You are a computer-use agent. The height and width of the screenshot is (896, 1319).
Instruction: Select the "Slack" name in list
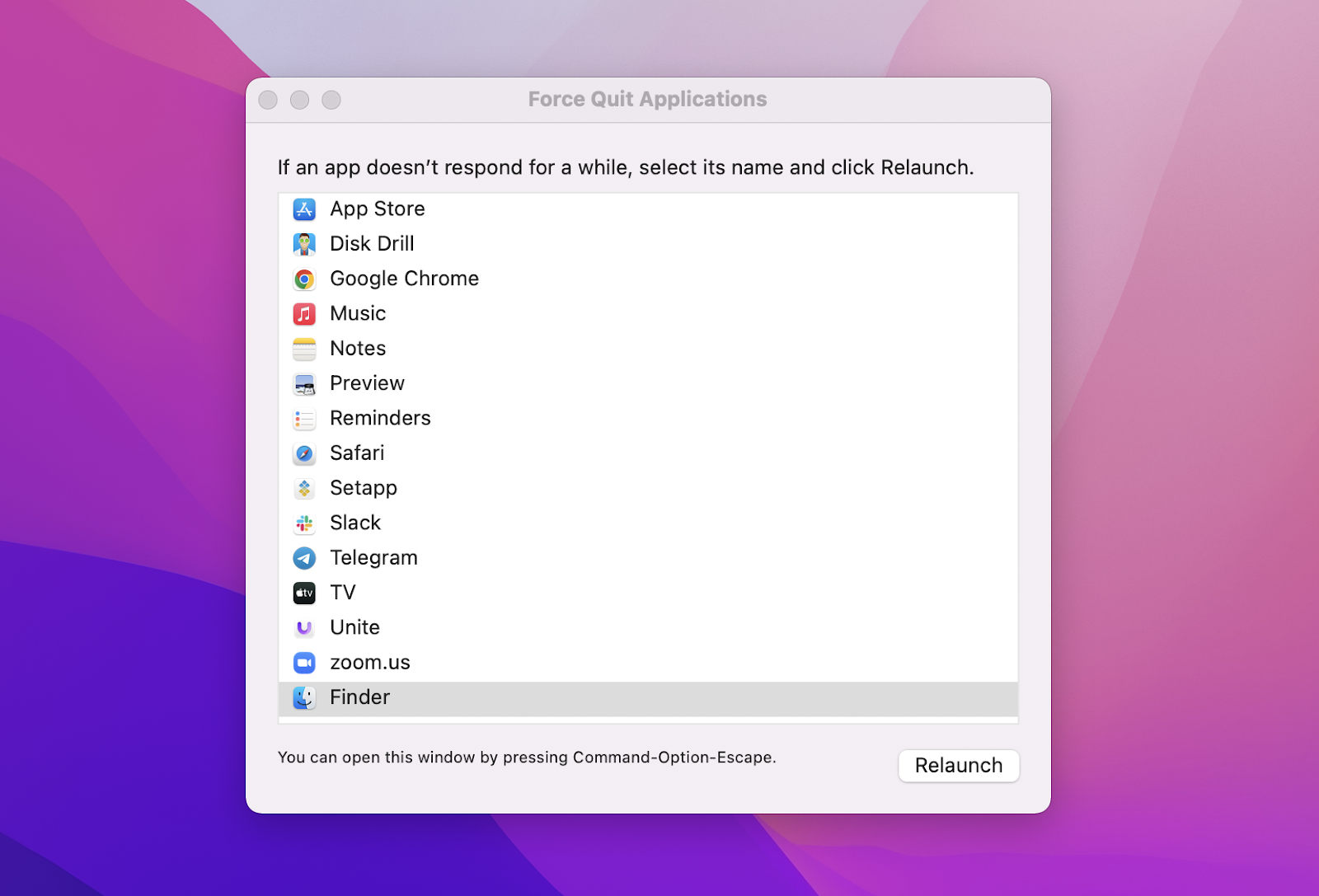[x=355, y=523]
